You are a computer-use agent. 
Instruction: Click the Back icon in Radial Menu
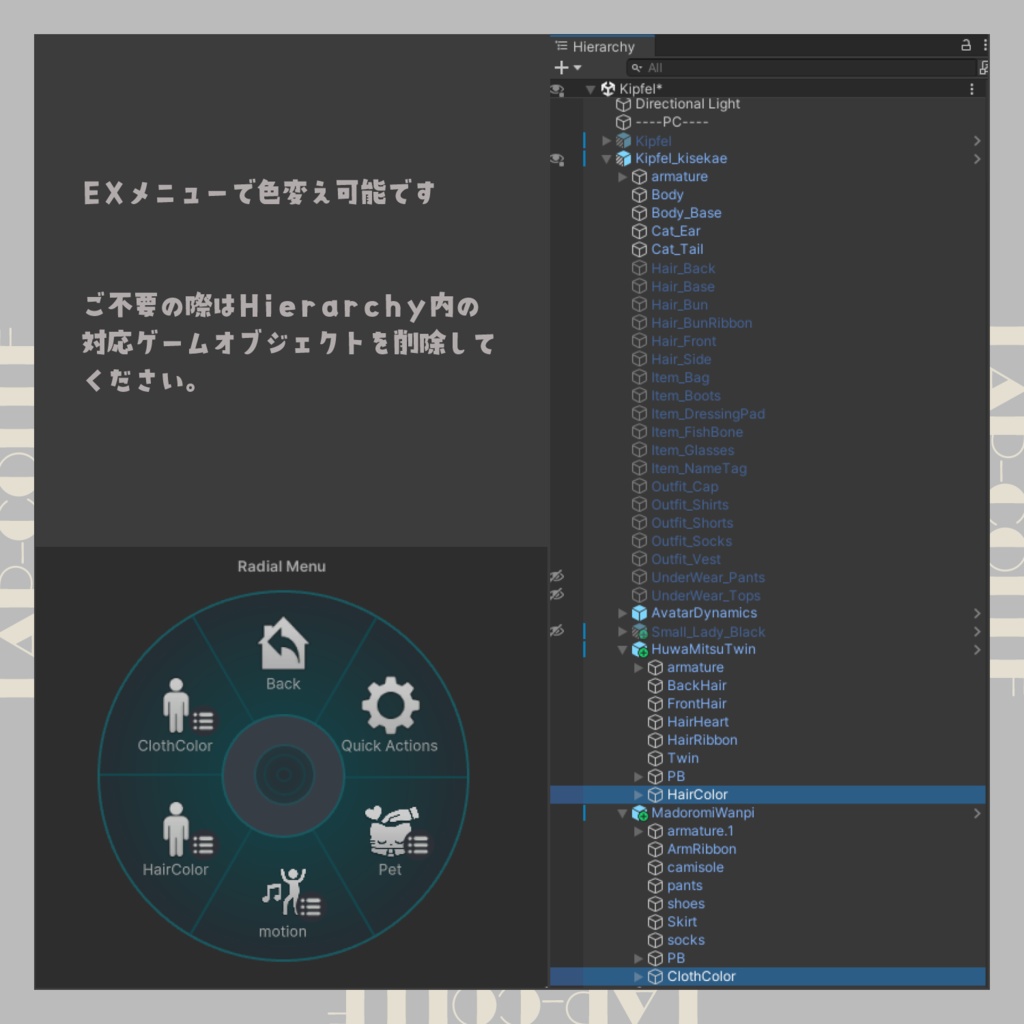pos(283,643)
